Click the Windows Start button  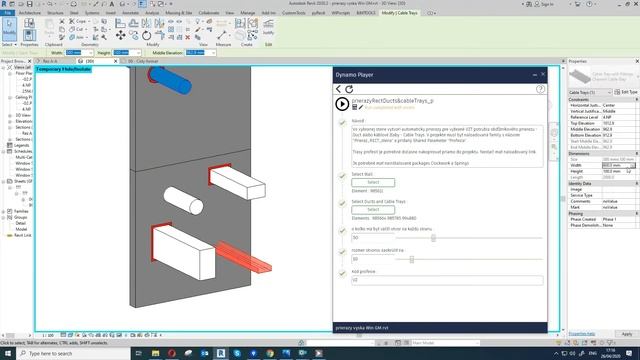click(8, 353)
